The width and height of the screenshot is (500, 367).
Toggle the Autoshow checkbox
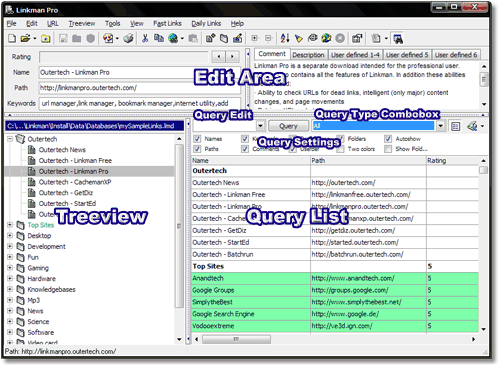coord(388,139)
